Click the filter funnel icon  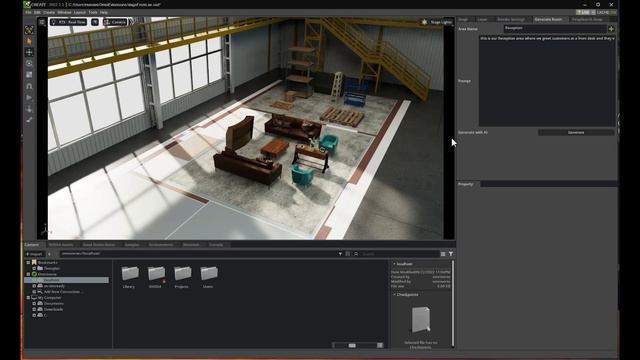pos(451,254)
